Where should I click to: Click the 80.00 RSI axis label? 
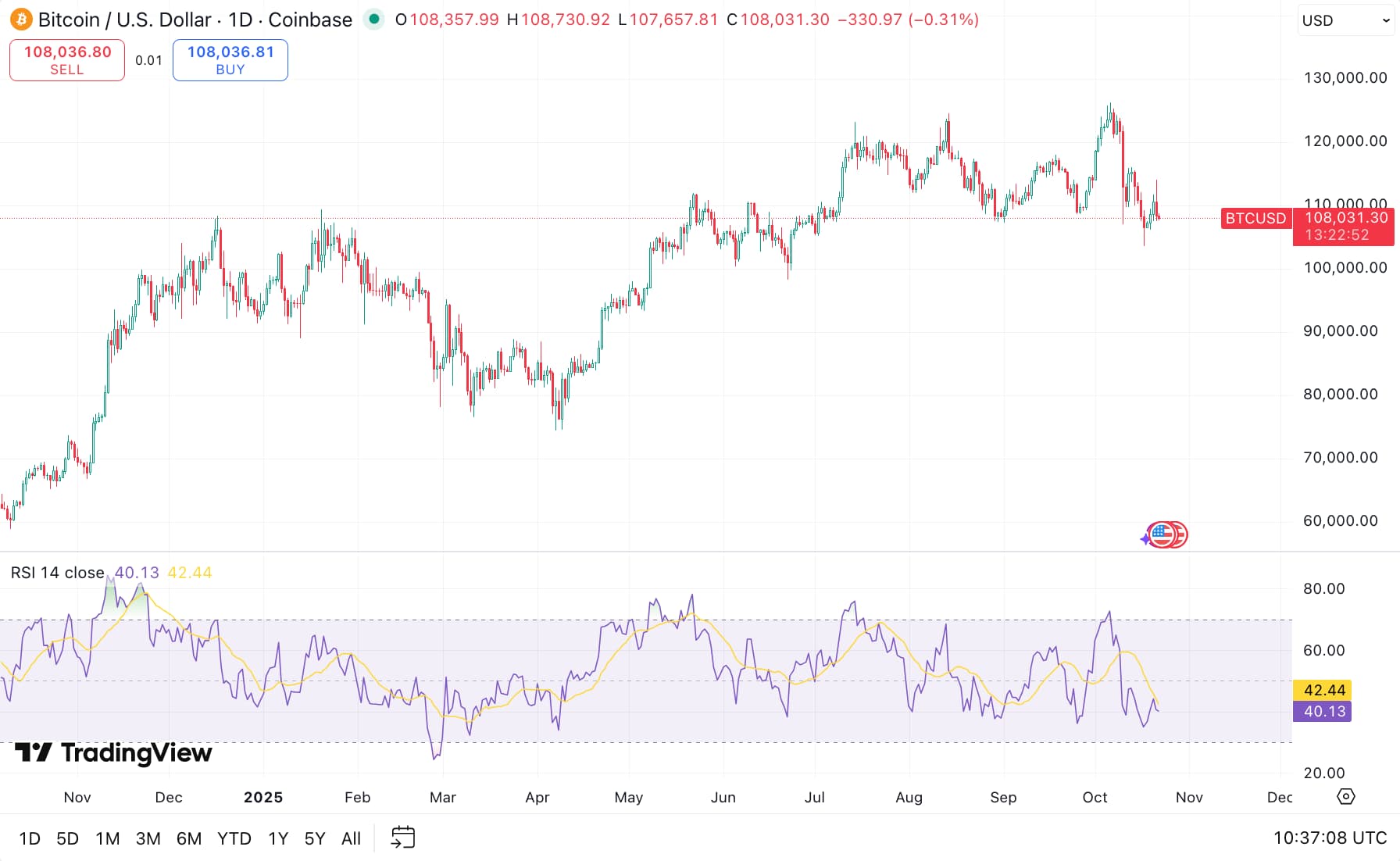tap(1323, 588)
